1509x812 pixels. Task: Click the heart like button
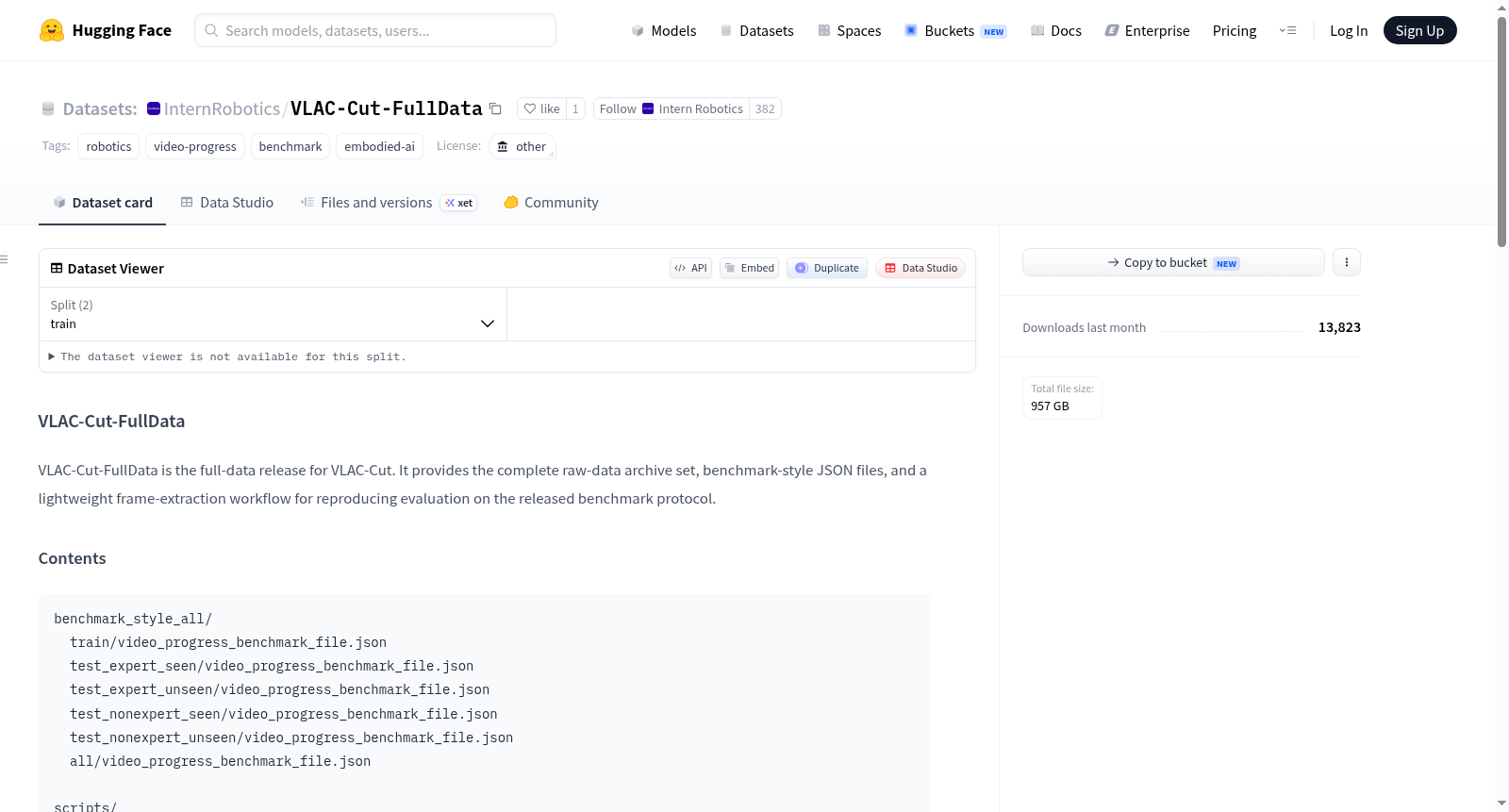541,108
